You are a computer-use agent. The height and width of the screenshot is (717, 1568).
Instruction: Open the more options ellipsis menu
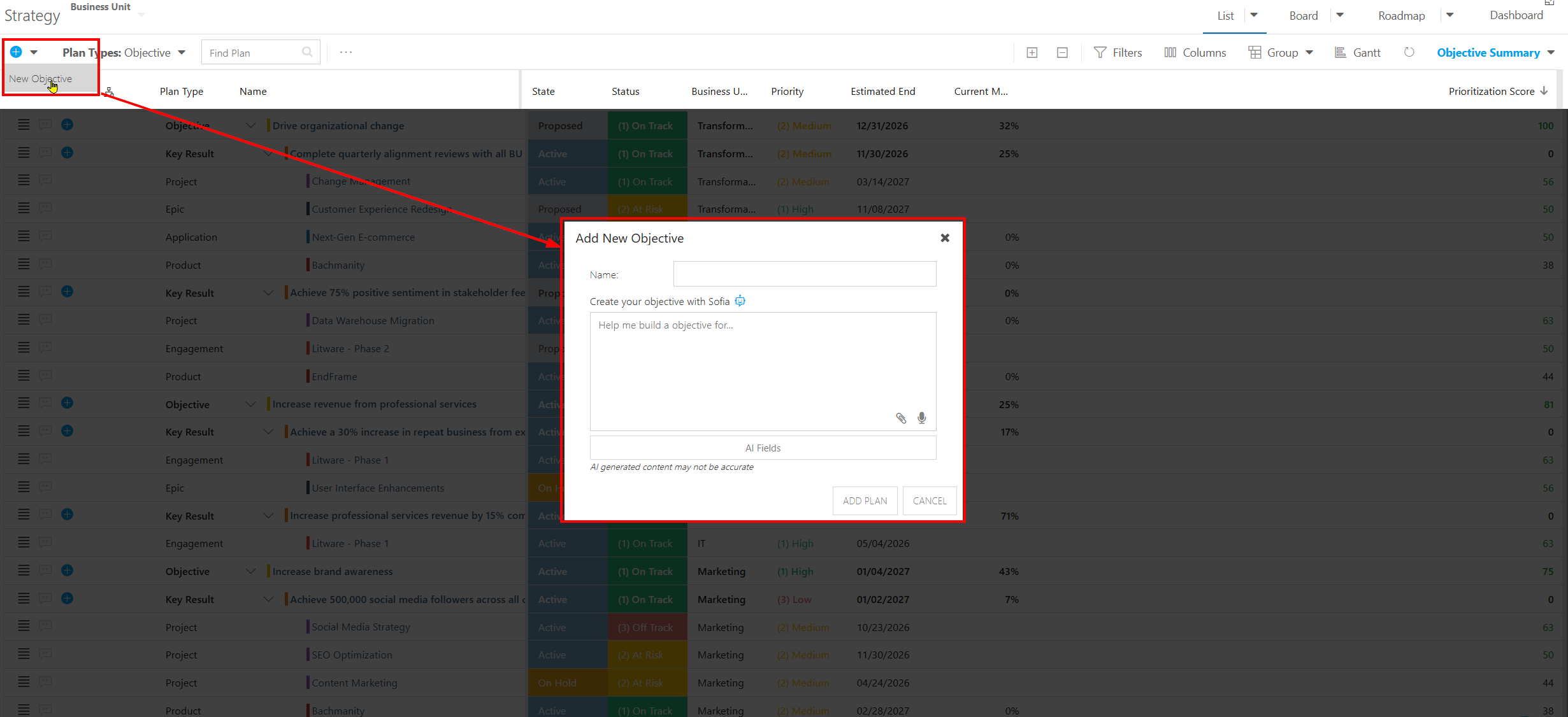pos(346,52)
